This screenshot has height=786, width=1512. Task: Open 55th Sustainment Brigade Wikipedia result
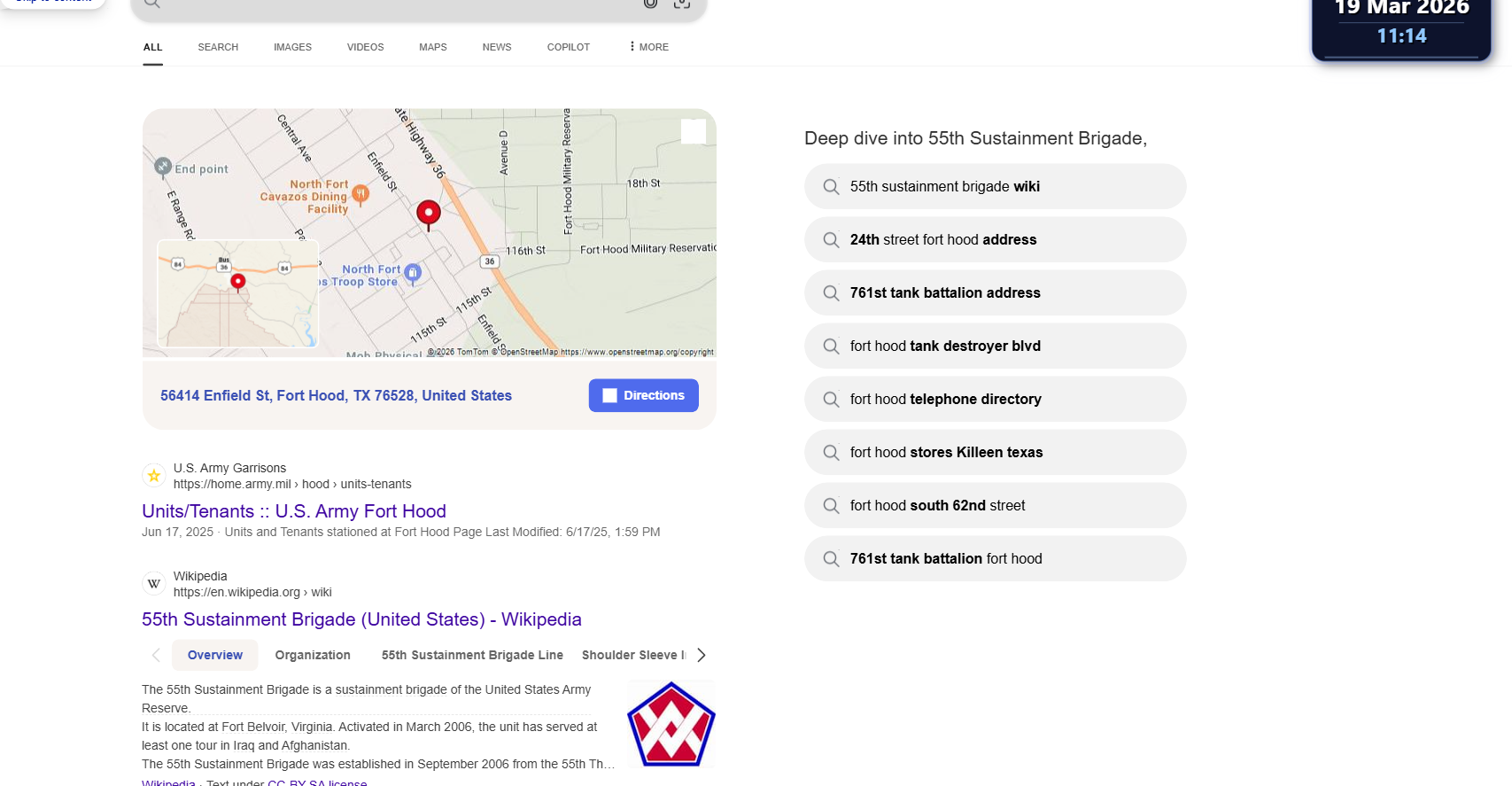point(361,619)
